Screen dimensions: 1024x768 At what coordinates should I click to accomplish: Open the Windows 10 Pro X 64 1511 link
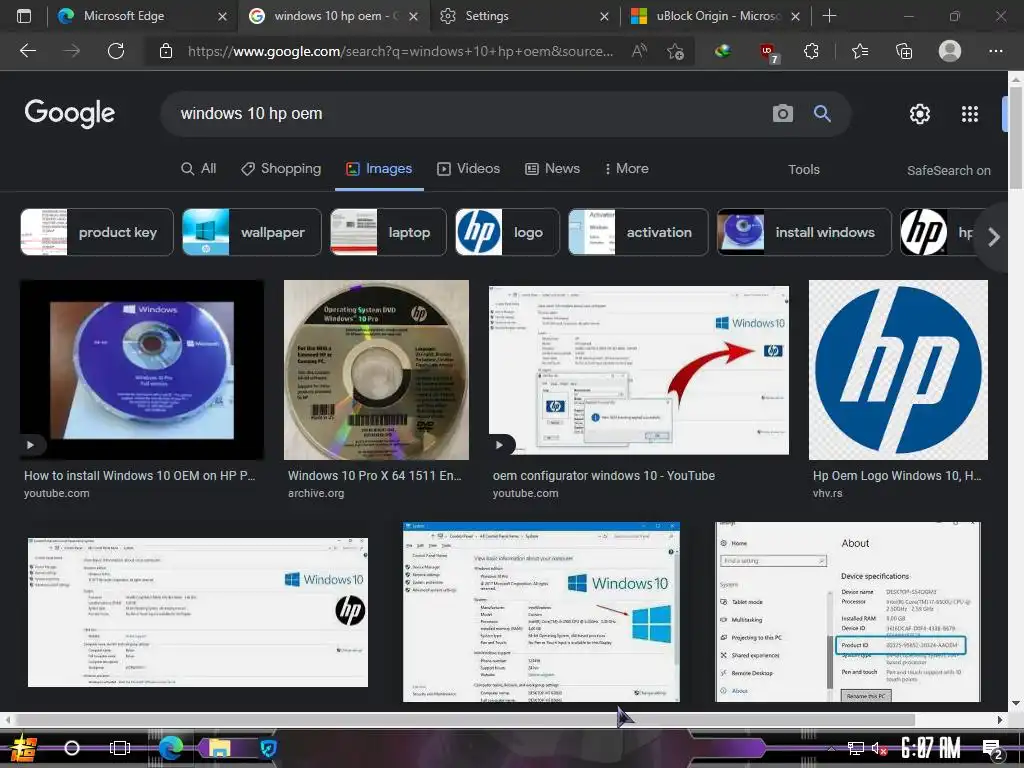point(375,475)
